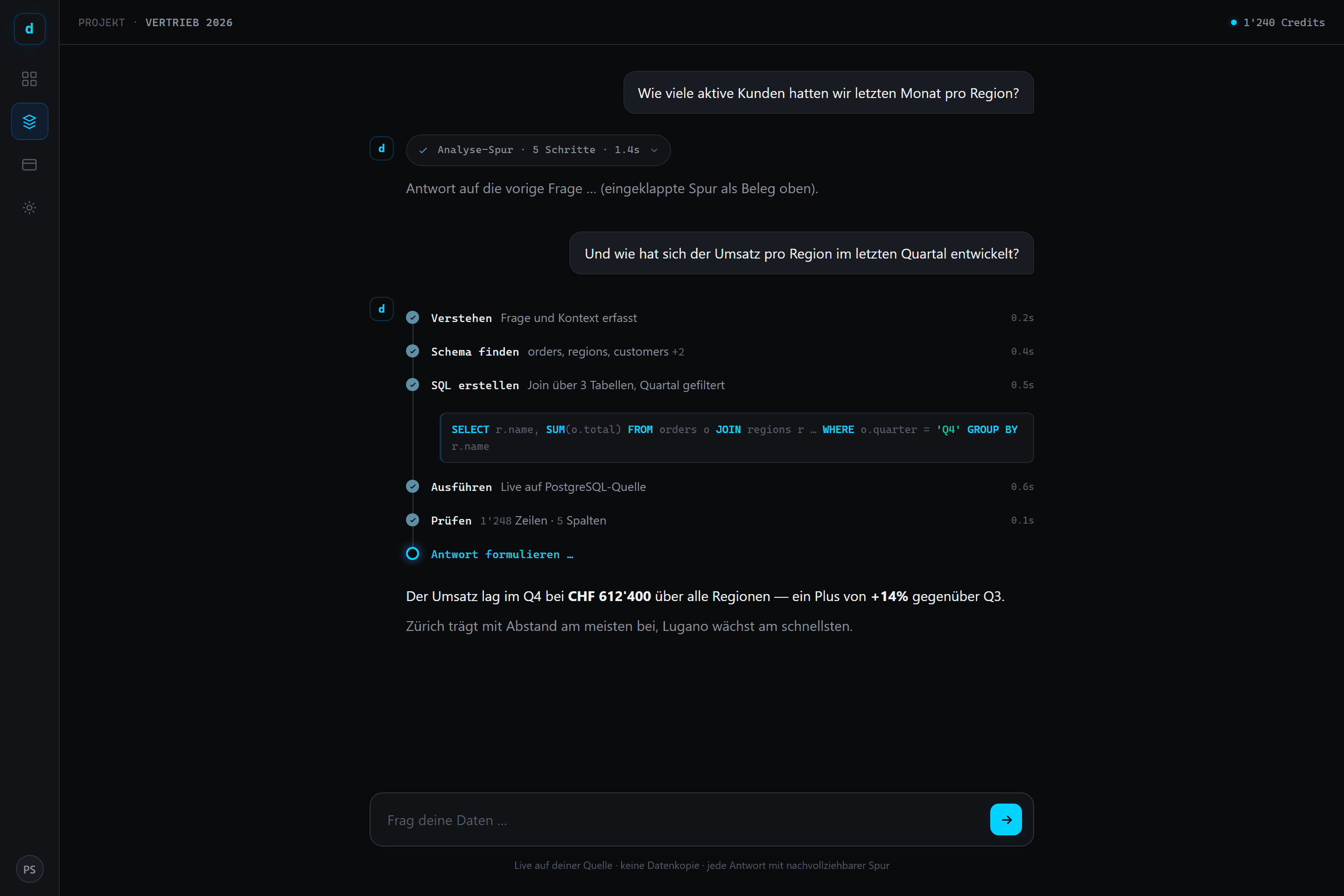The height and width of the screenshot is (896, 1344).
Task: Click the active 'Antwort formulieren' ring indicator
Action: (x=413, y=554)
